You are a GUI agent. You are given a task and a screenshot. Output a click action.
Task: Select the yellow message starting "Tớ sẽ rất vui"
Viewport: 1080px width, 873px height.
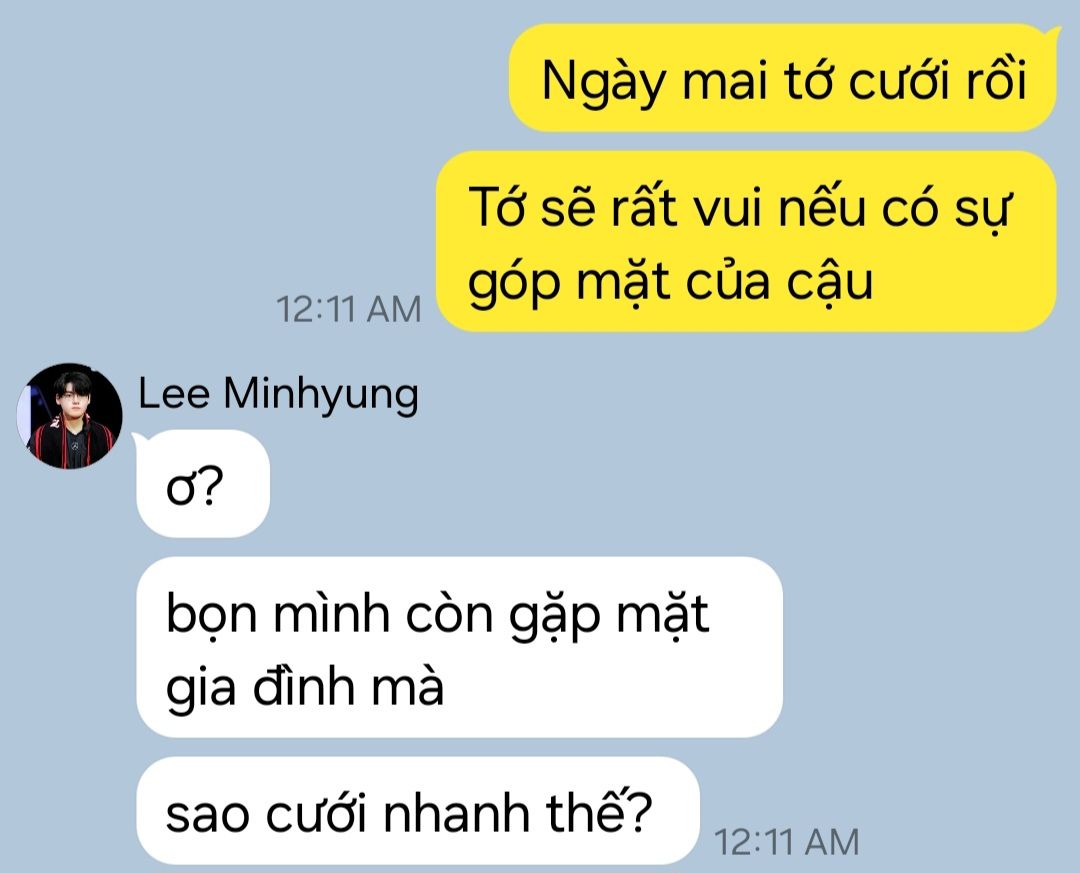click(x=746, y=241)
